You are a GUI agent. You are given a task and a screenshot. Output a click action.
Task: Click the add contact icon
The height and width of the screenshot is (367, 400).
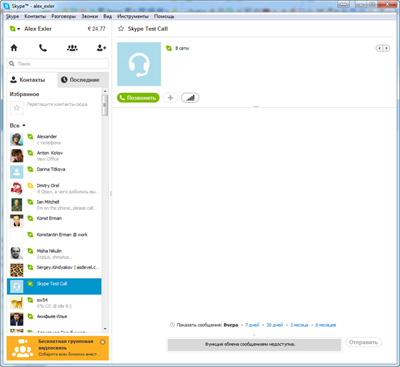101,48
